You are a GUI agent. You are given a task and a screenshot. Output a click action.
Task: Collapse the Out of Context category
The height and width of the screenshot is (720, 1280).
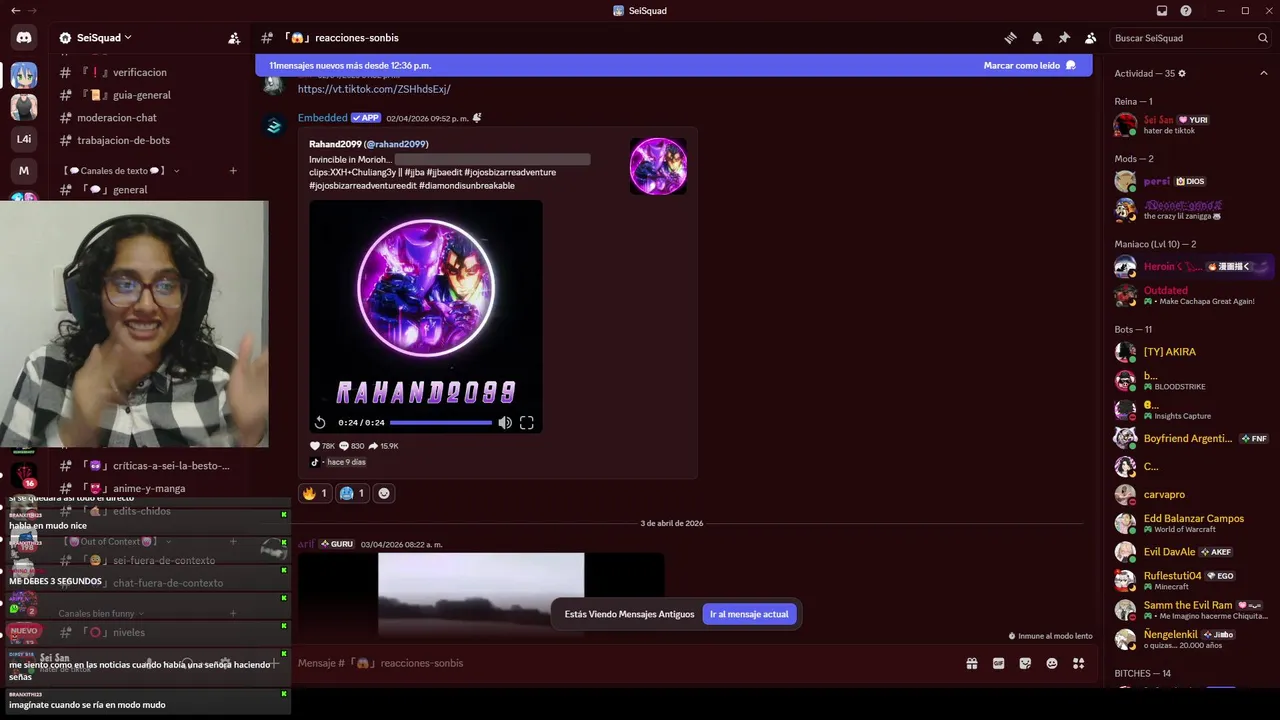tap(115, 542)
